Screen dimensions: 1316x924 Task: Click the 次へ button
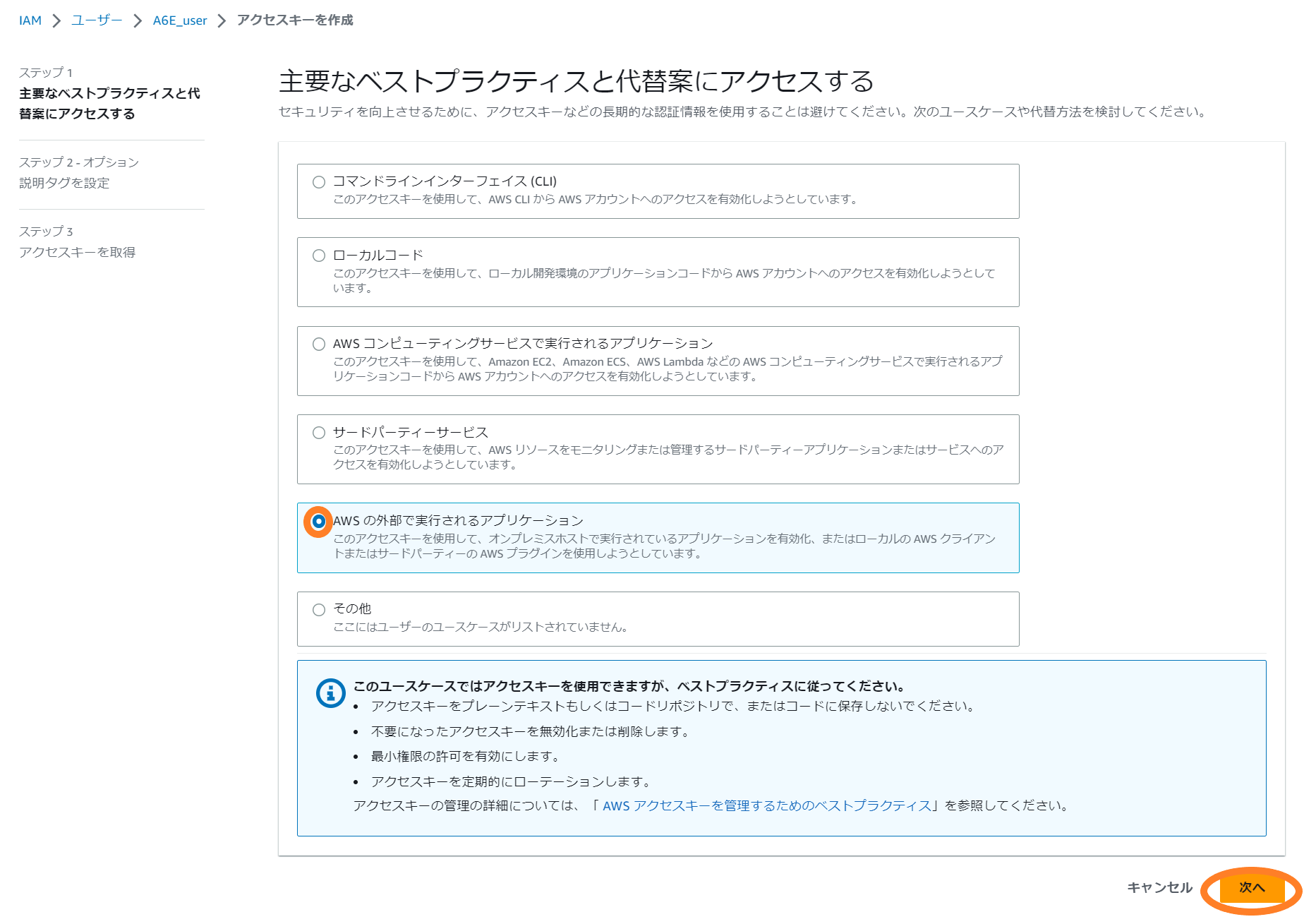coord(1251,887)
